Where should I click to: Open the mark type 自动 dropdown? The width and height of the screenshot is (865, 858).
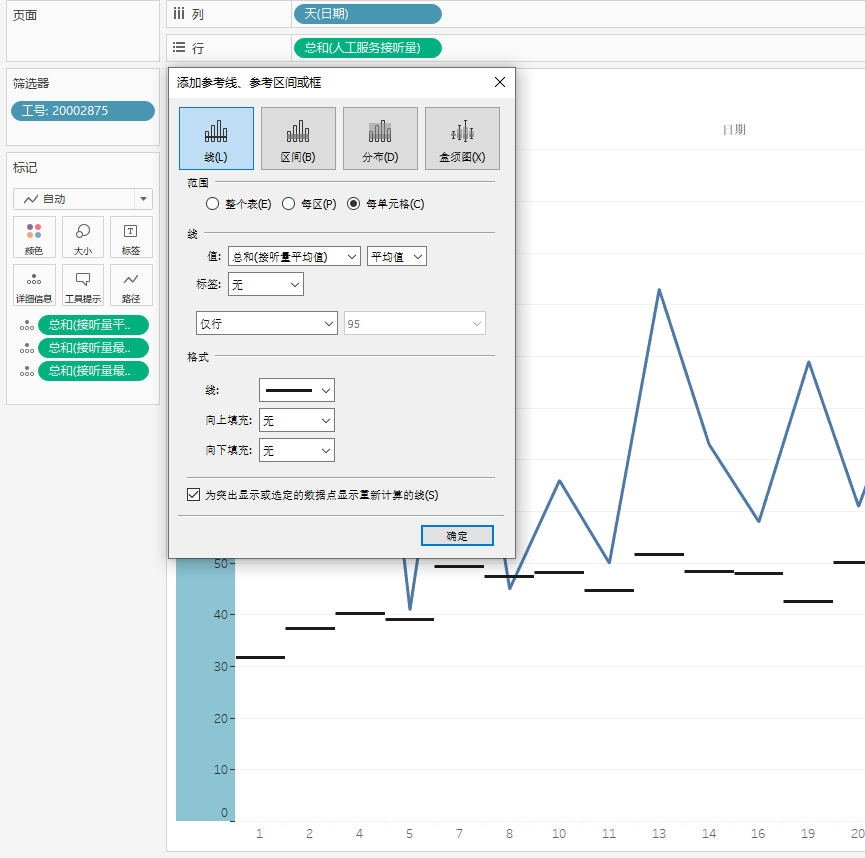pyautogui.click(x=83, y=199)
